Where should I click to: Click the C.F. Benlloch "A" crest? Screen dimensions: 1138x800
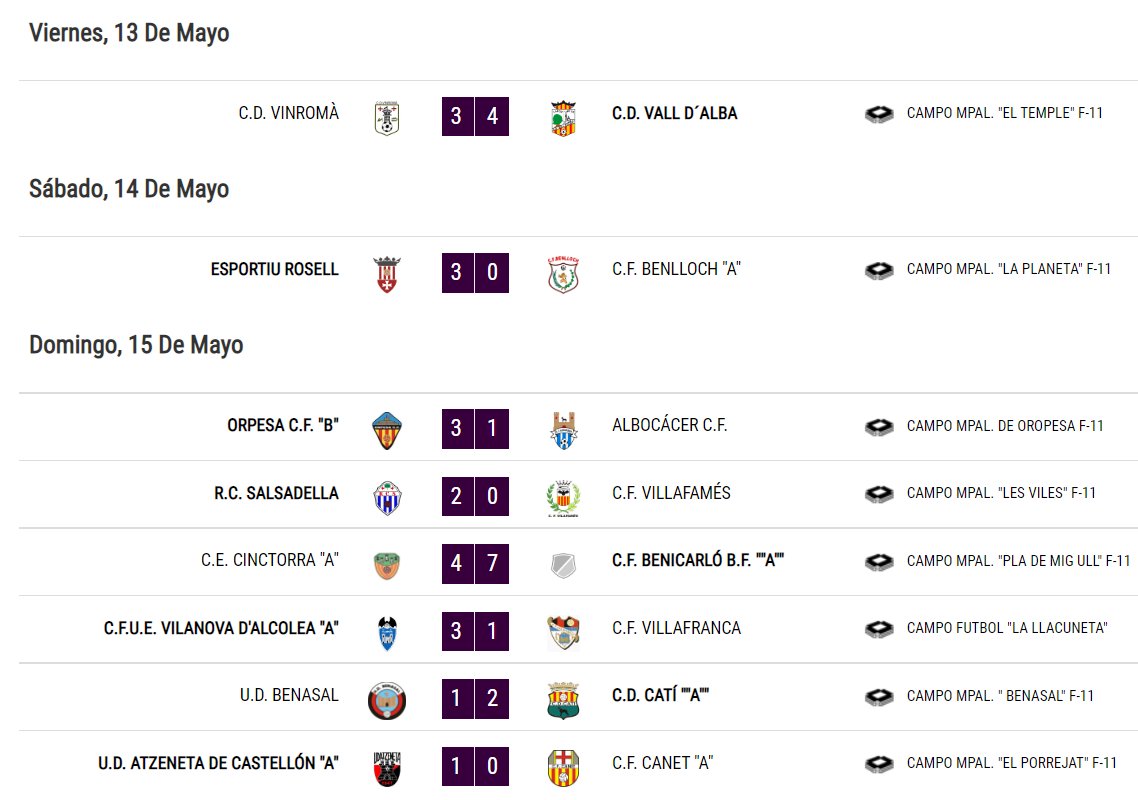(x=563, y=274)
